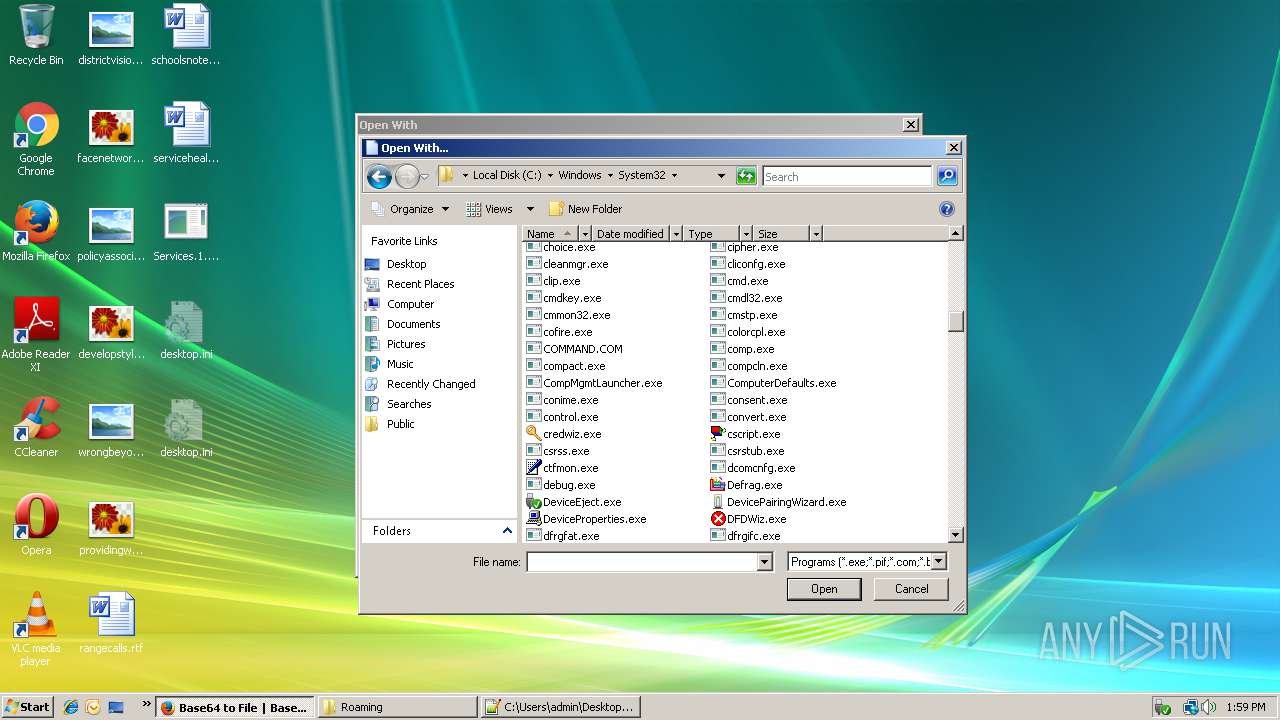Open the Views dropdown arrow
This screenshot has width=1280, height=720.
(530, 209)
